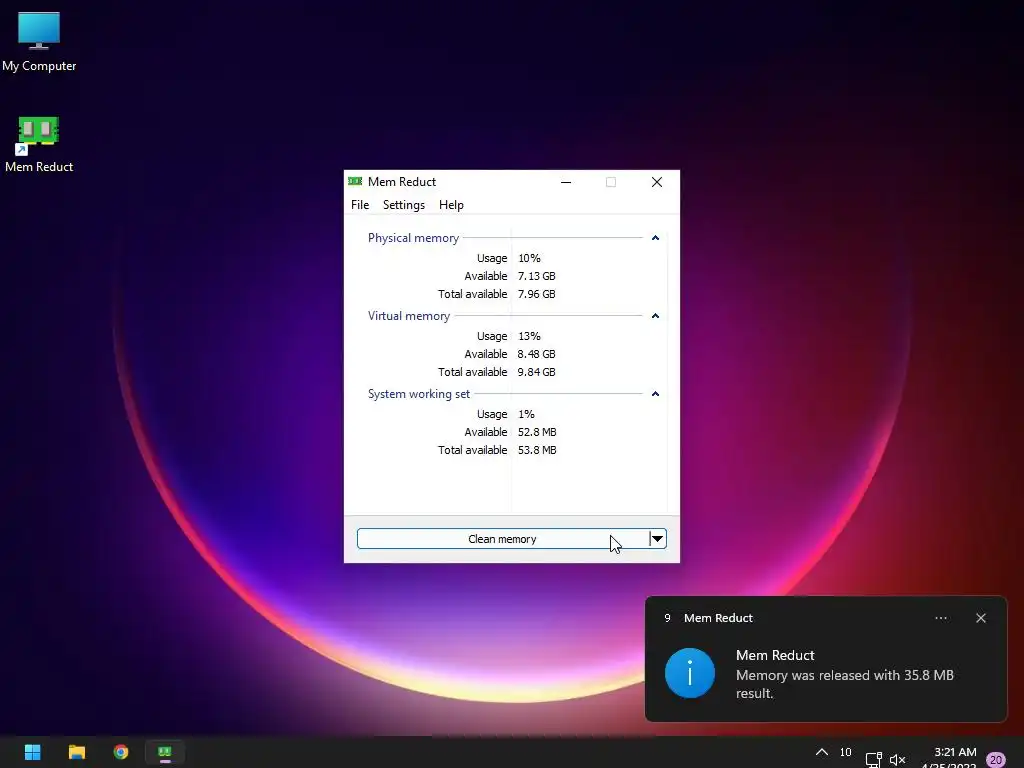
Task: Open the Clean memory dropdown arrow
Action: [x=658, y=539]
